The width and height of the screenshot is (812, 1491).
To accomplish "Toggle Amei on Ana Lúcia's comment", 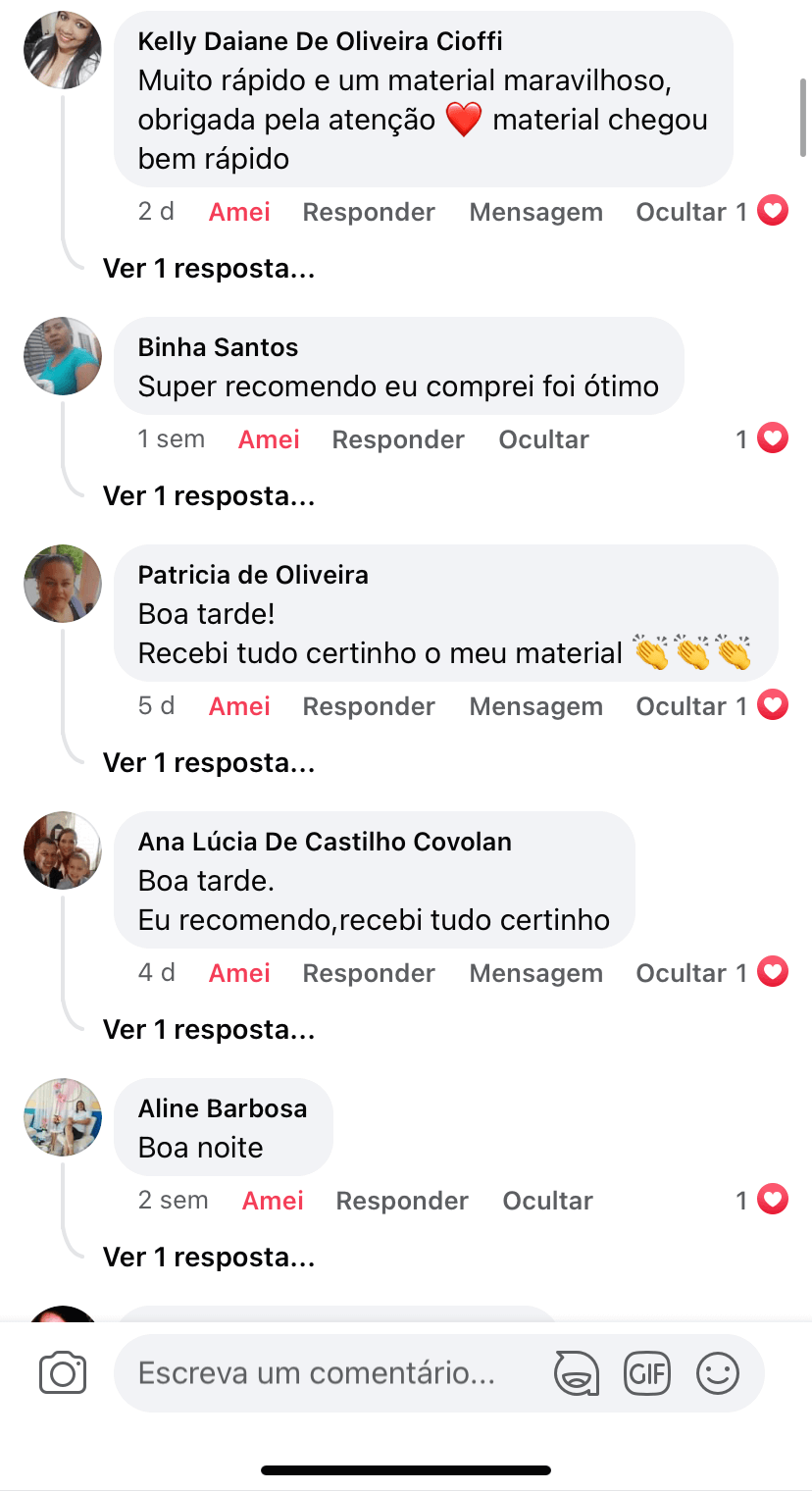I will 239,973.
